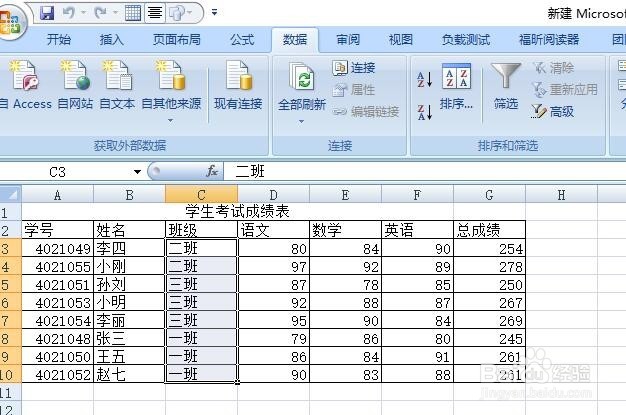Click 重新应用 reapply filter
The height and width of the screenshot is (415, 626).
(565, 89)
